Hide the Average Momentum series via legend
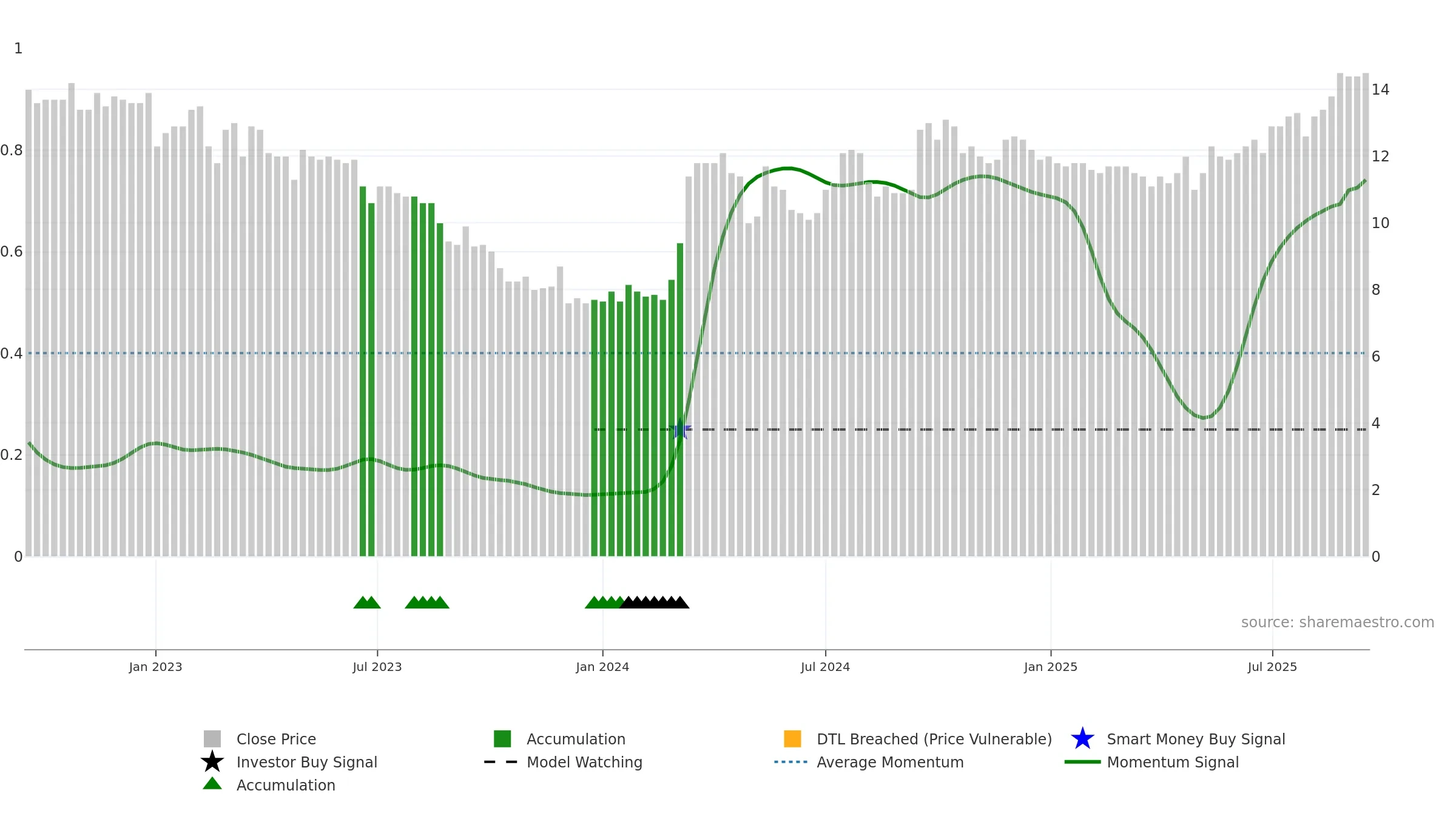1456x819 pixels. (x=890, y=762)
